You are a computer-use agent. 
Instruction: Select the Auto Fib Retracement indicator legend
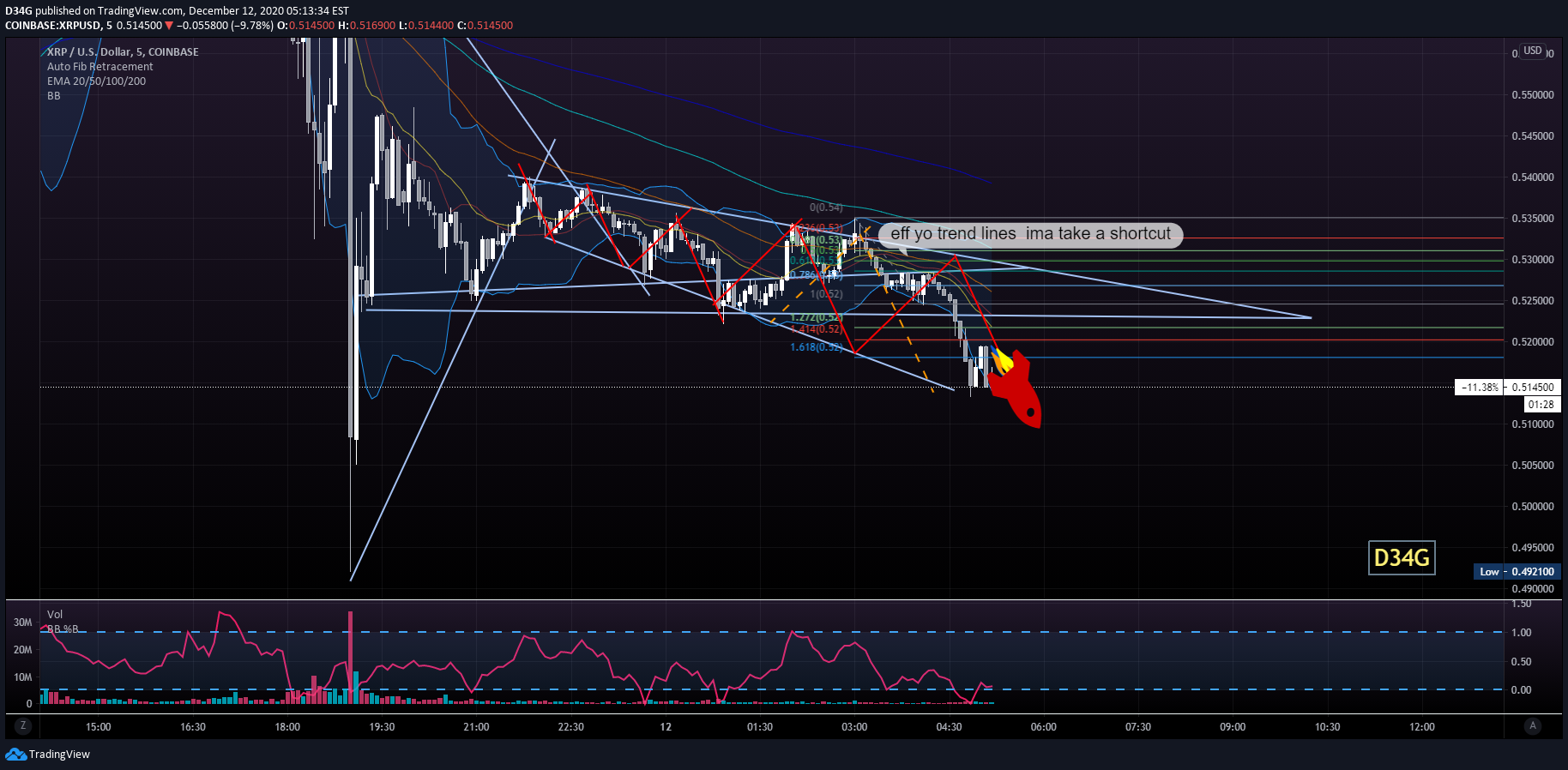coord(100,67)
